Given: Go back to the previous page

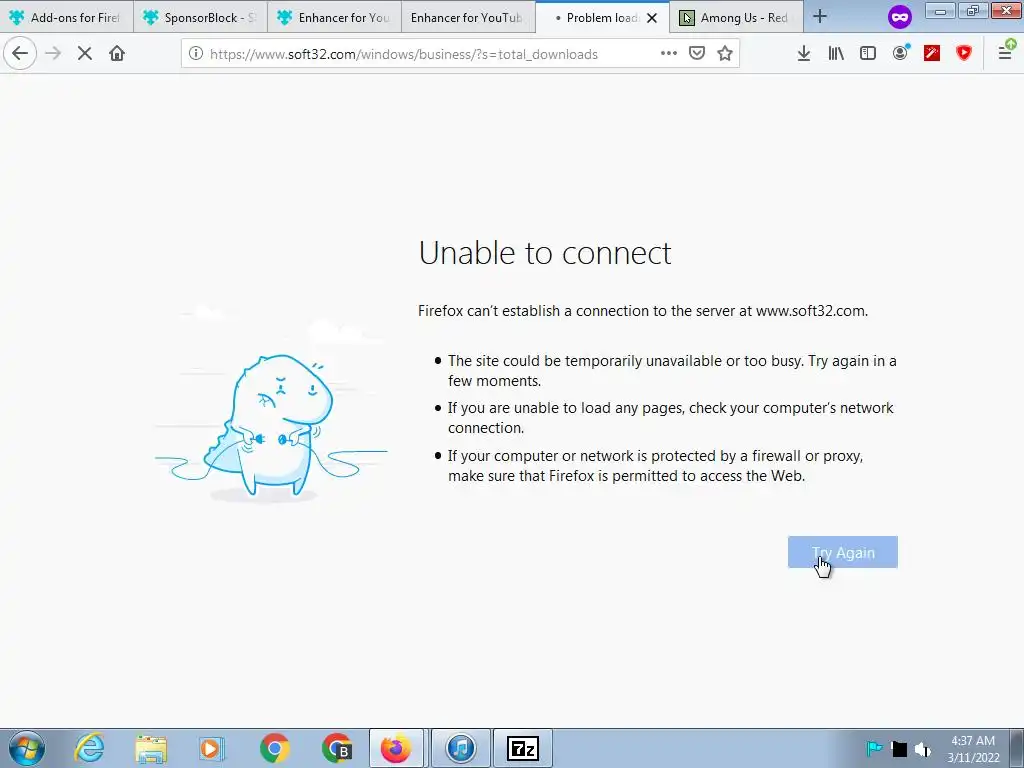Looking at the screenshot, I should pyautogui.click(x=20, y=54).
